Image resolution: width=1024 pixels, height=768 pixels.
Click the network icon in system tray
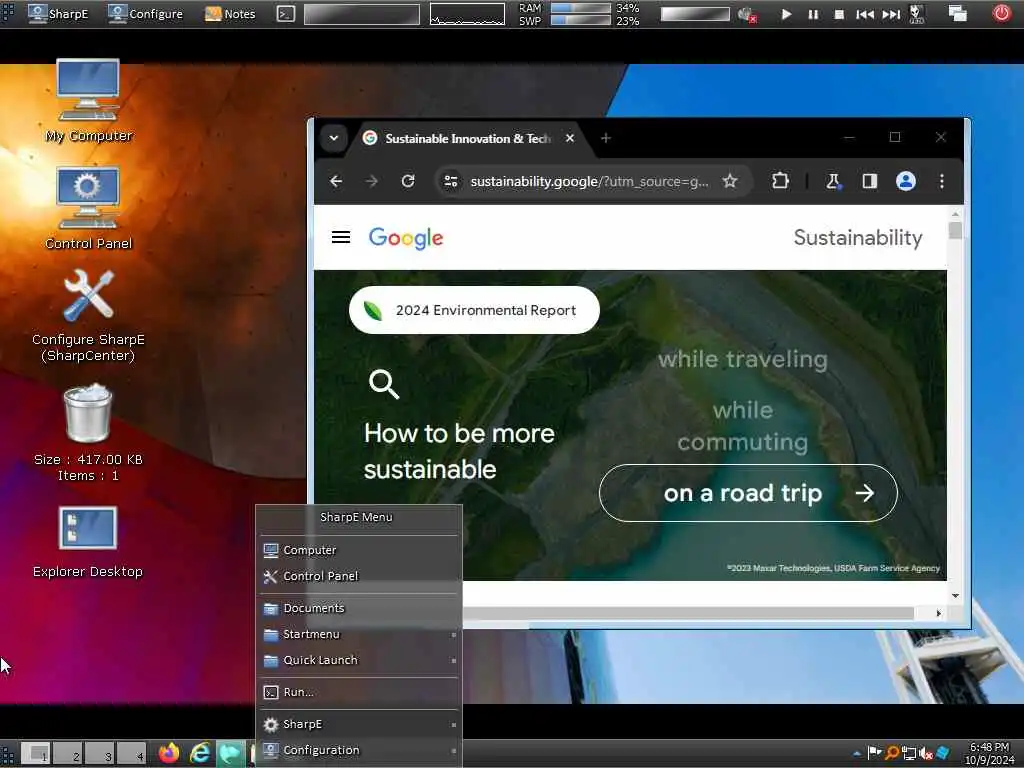(908, 753)
